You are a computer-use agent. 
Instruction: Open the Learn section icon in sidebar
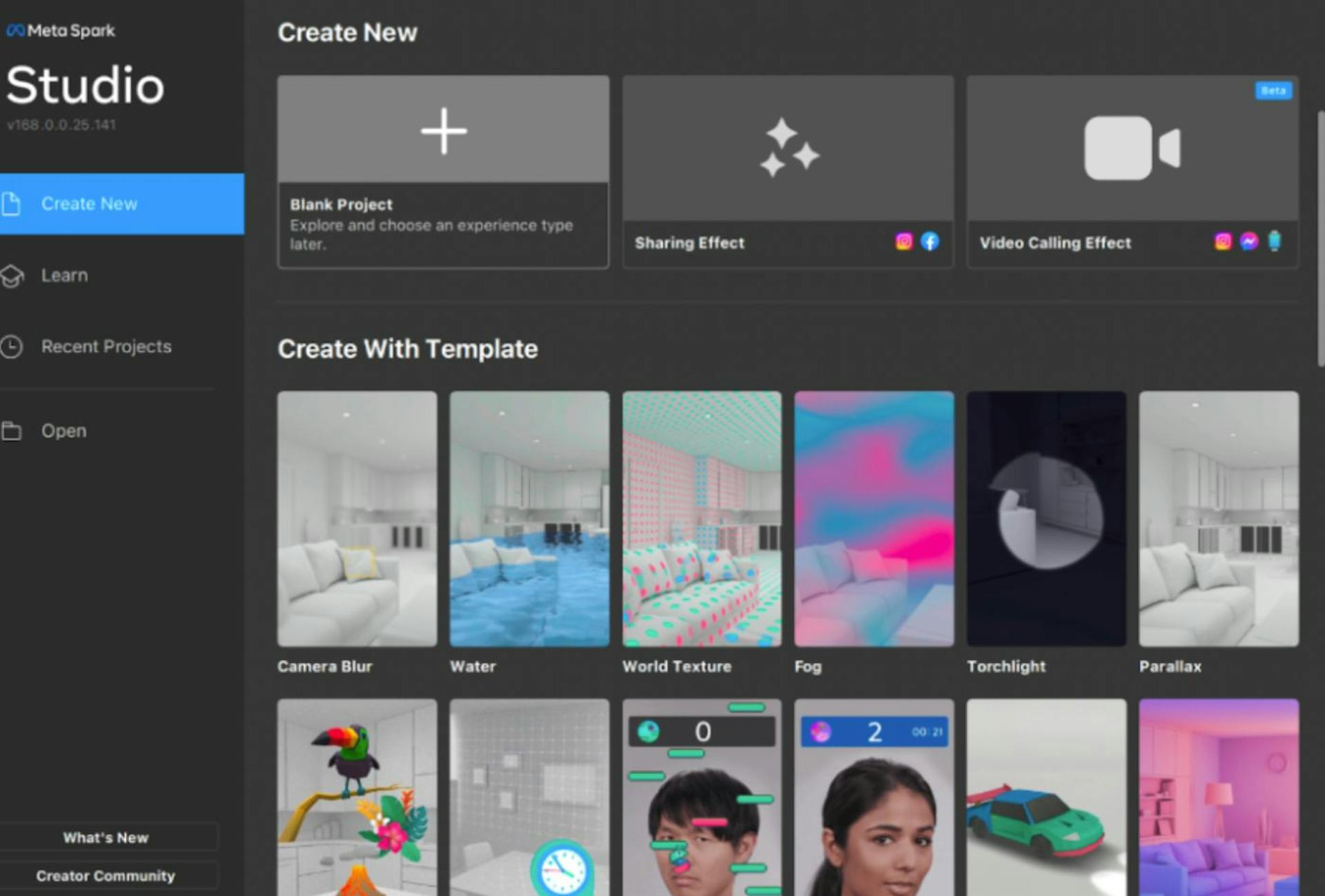[x=12, y=275]
